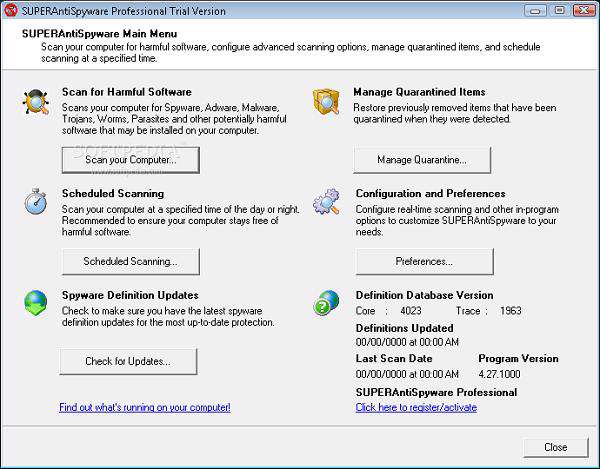Click Program Version value 4.27.1000

pos(499,374)
